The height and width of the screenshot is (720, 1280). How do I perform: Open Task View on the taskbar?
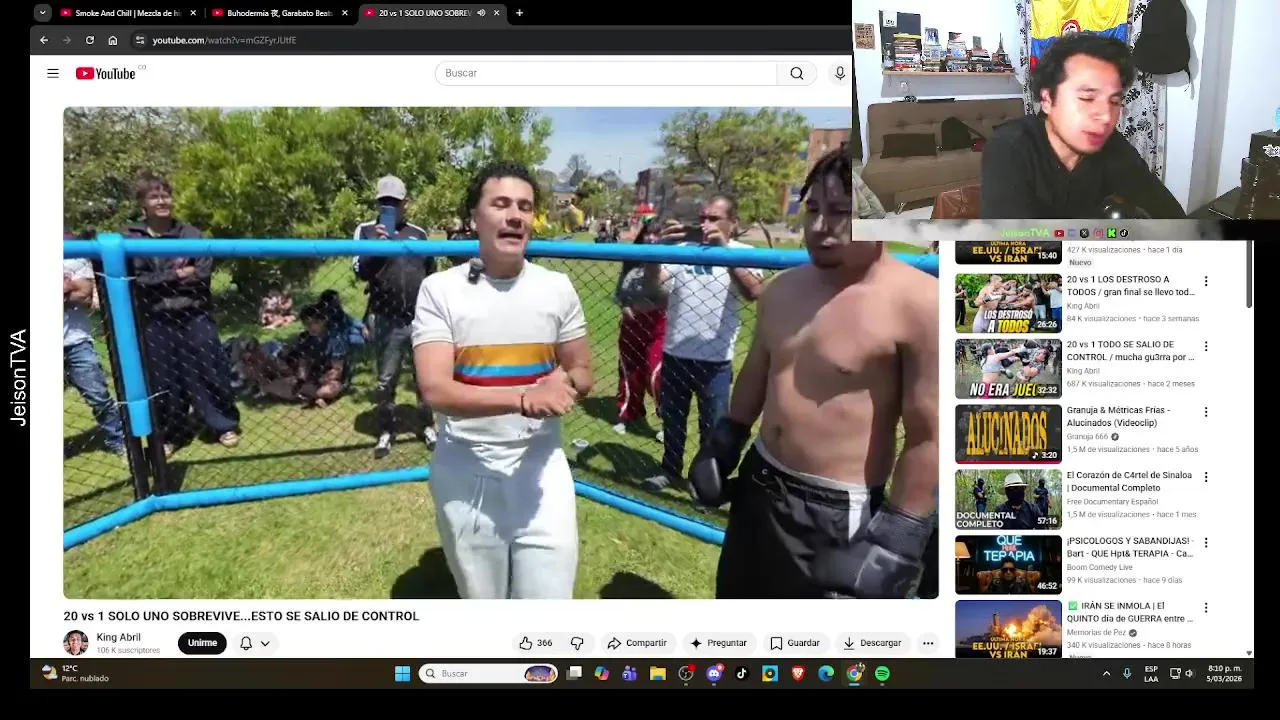[x=574, y=674]
